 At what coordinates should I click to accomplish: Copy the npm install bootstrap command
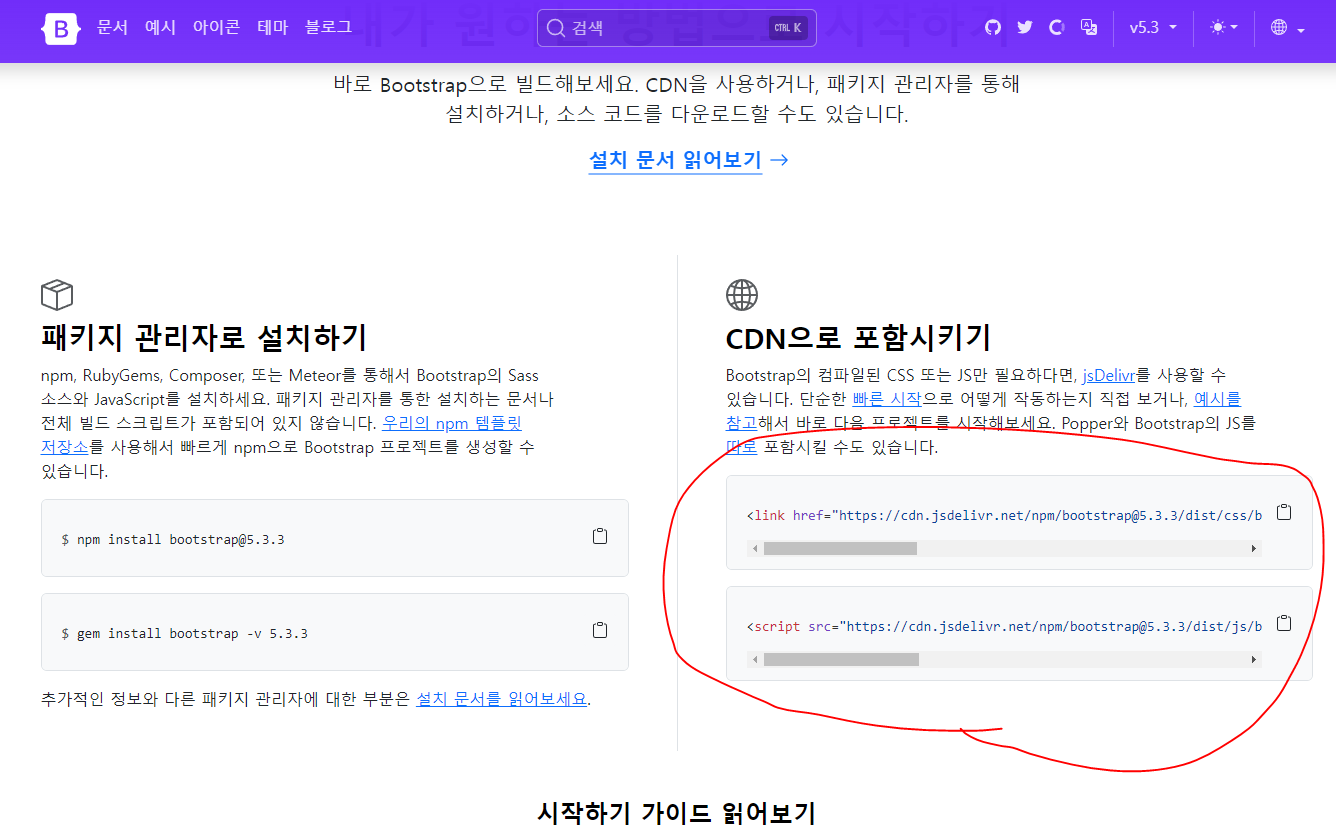(x=600, y=536)
